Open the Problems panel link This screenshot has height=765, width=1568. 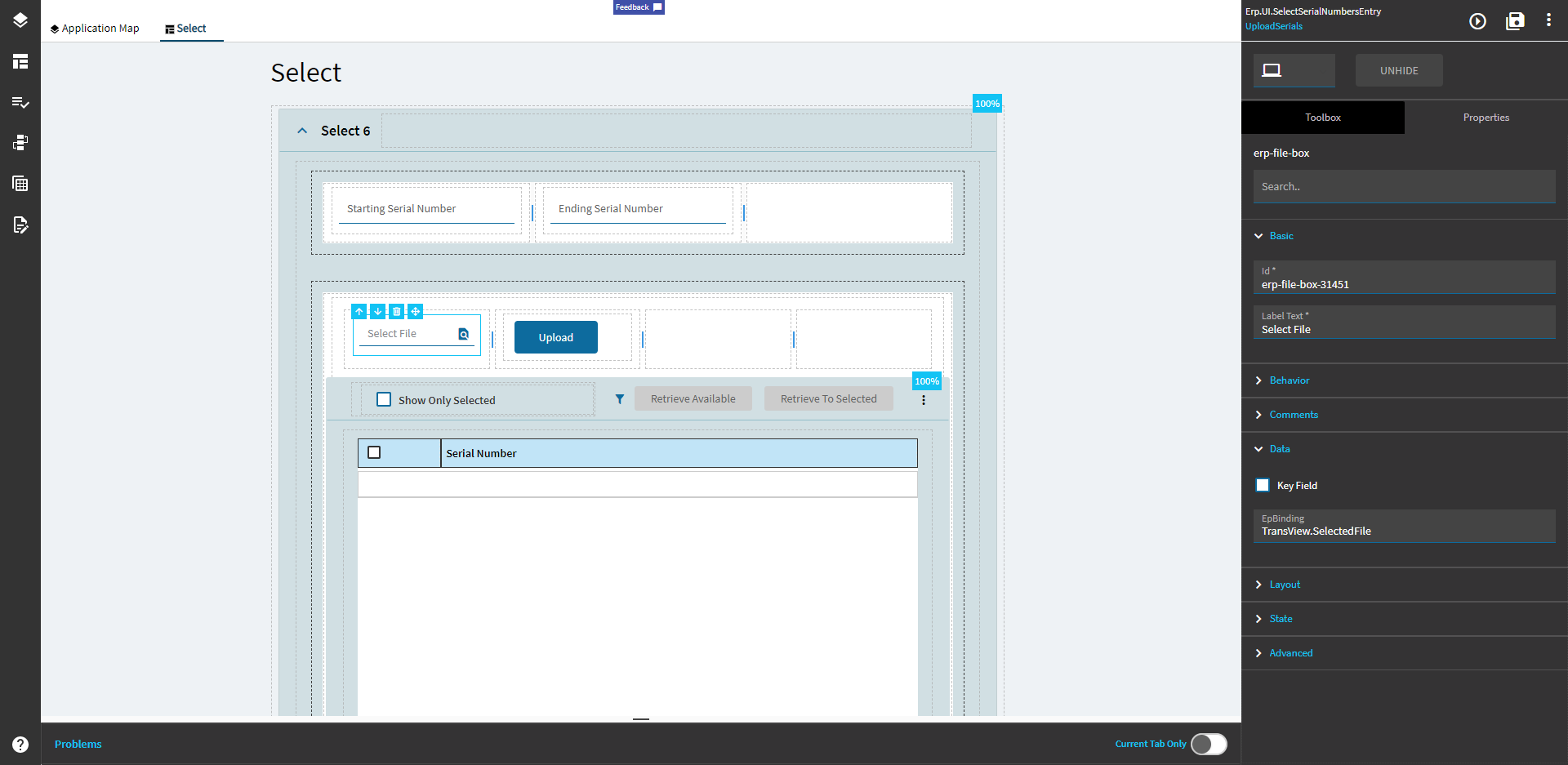pyautogui.click(x=78, y=744)
